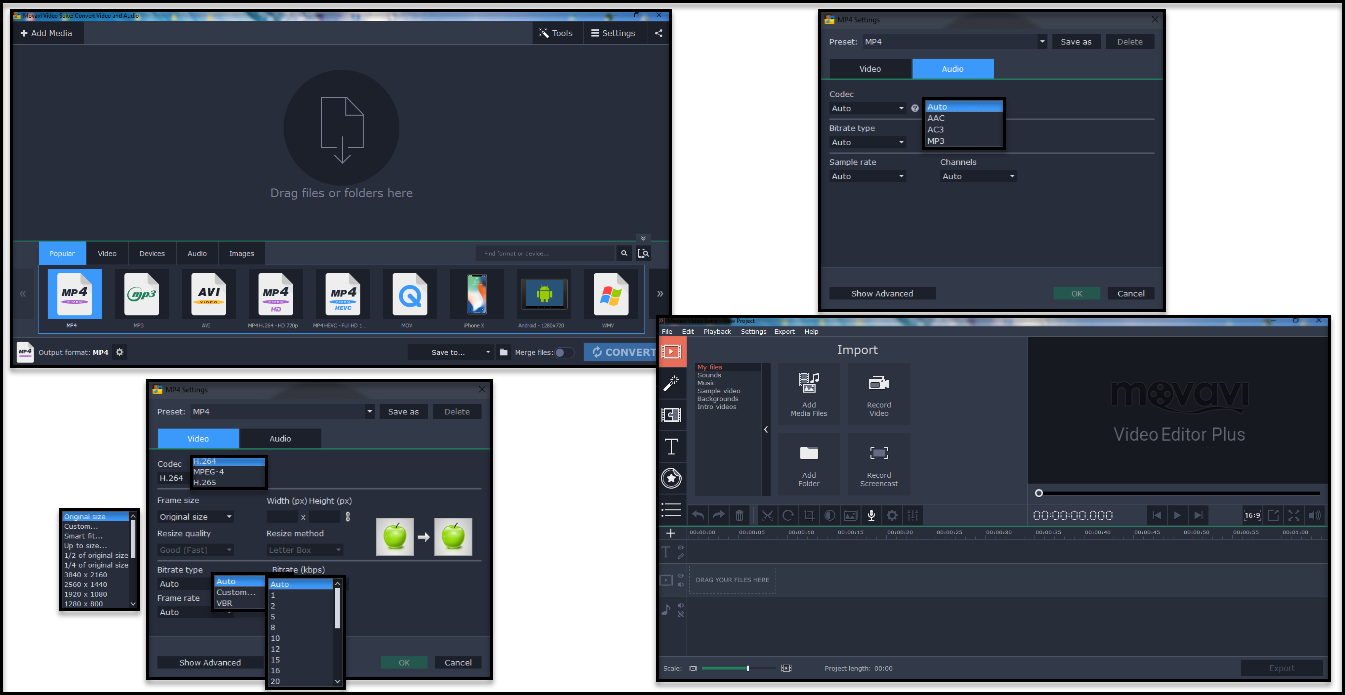Click the output folder icon beside Save to
Viewport: 1345px width, 695px height.
(505, 352)
